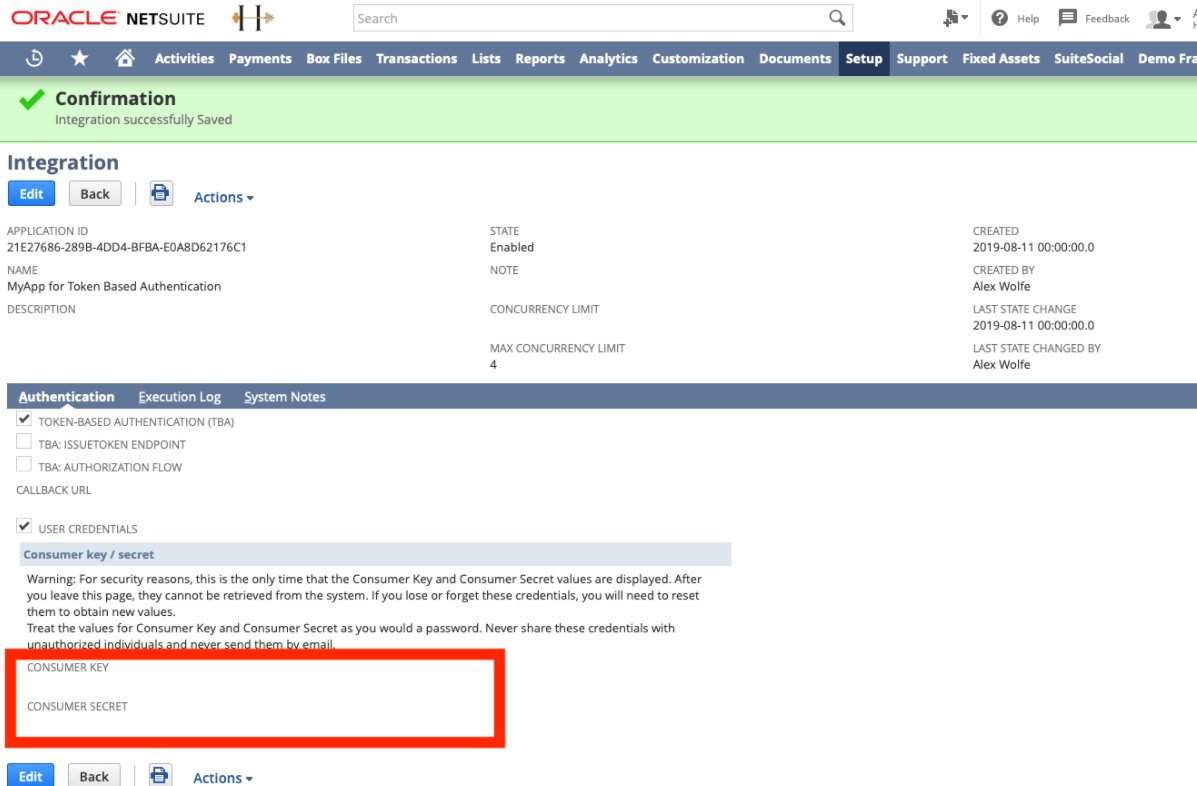Switch to the System Notes tab

point(285,396)
